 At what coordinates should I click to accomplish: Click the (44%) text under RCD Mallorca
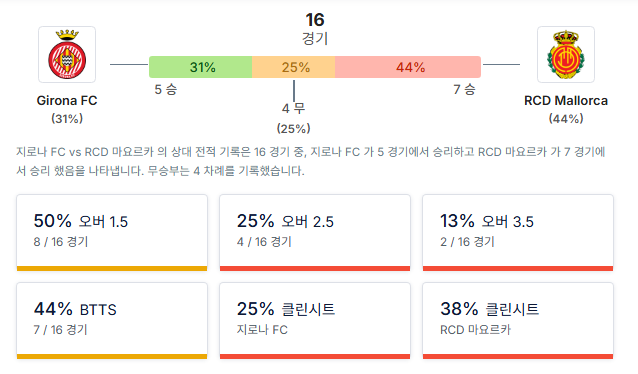click(x=566, y=119)
